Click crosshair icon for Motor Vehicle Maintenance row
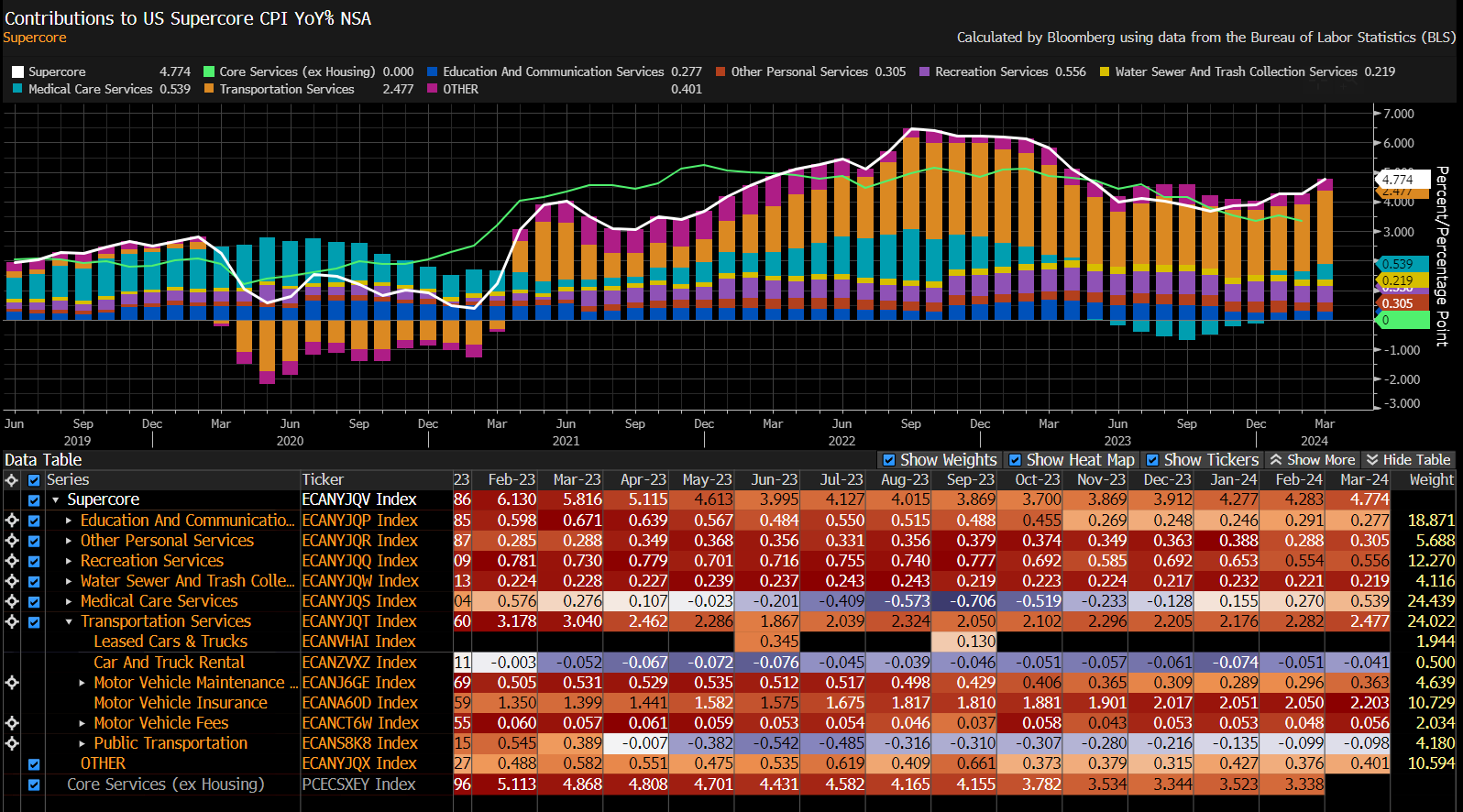This screenshot has height=812, width=1463. click(12, 683)
